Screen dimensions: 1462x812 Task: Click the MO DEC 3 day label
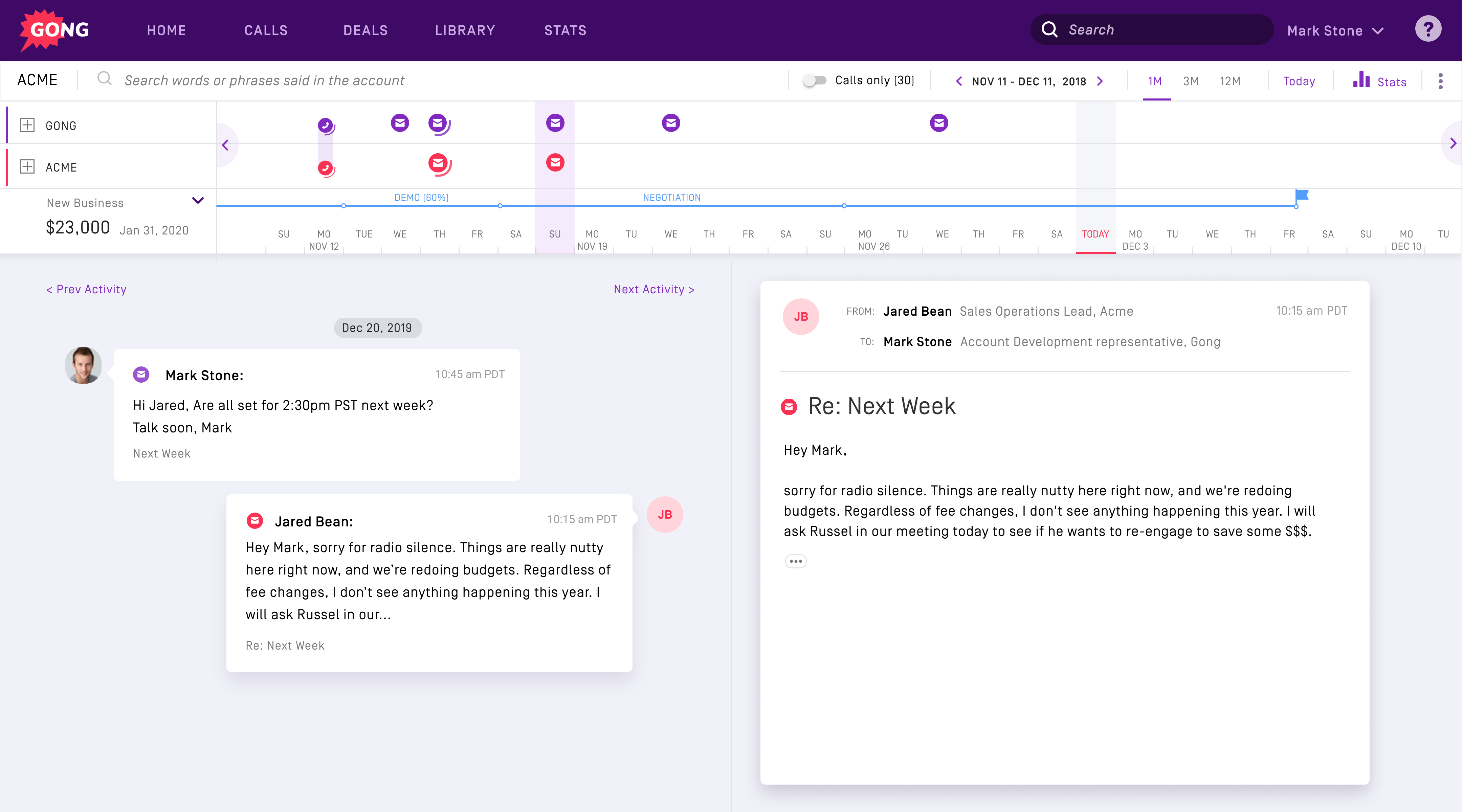pos(1135,240)
